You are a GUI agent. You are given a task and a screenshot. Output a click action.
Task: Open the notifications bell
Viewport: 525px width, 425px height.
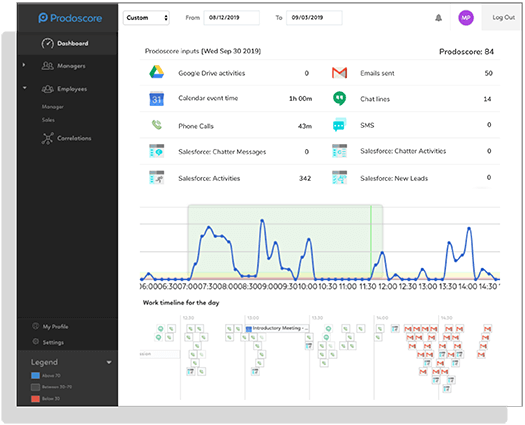[x=438, y=18]
